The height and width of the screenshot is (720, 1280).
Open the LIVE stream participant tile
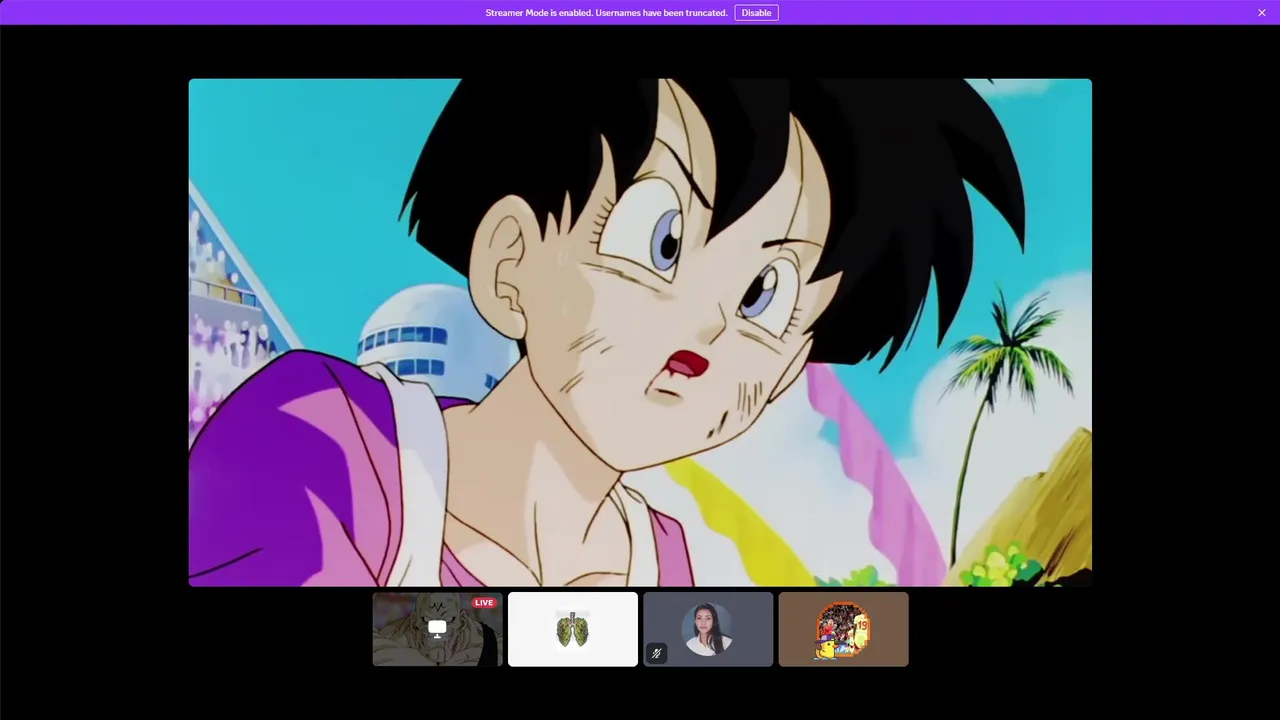(x=437, y=629)
